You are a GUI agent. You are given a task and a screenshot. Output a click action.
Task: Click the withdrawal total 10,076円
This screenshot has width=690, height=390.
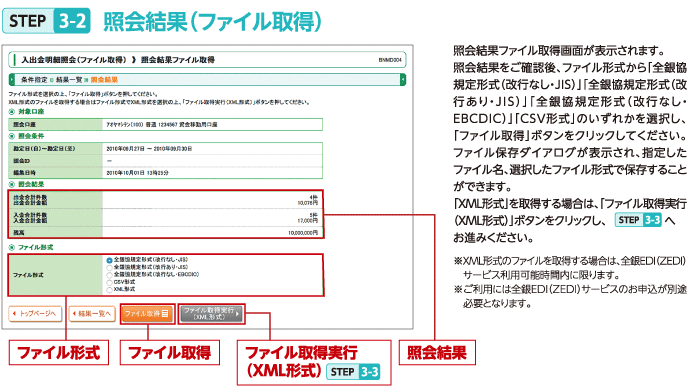click(307, 203)
